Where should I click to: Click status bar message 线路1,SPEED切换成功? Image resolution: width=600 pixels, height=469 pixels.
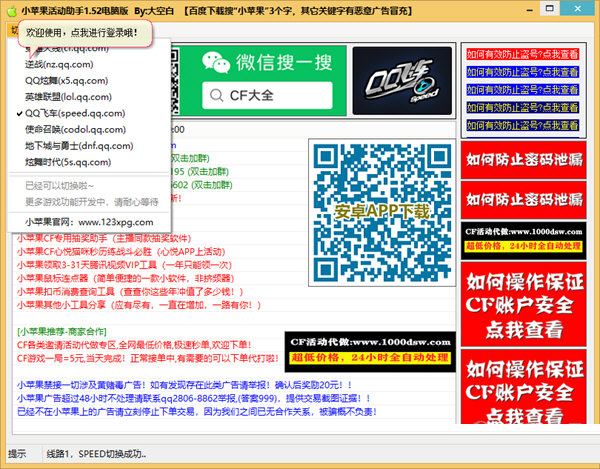pos(96,454)
